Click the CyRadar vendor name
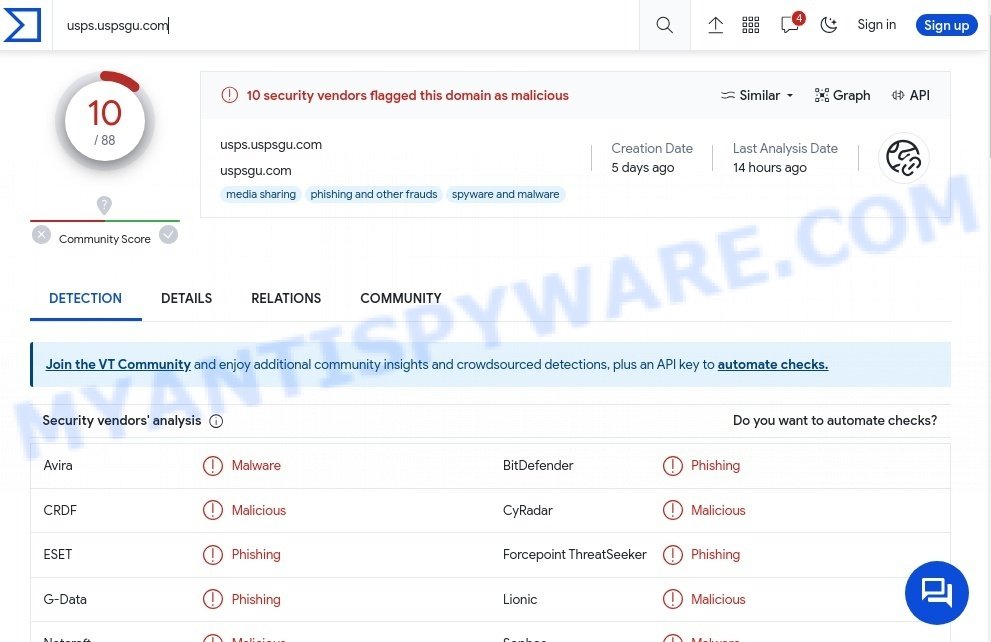 [528, 510]
